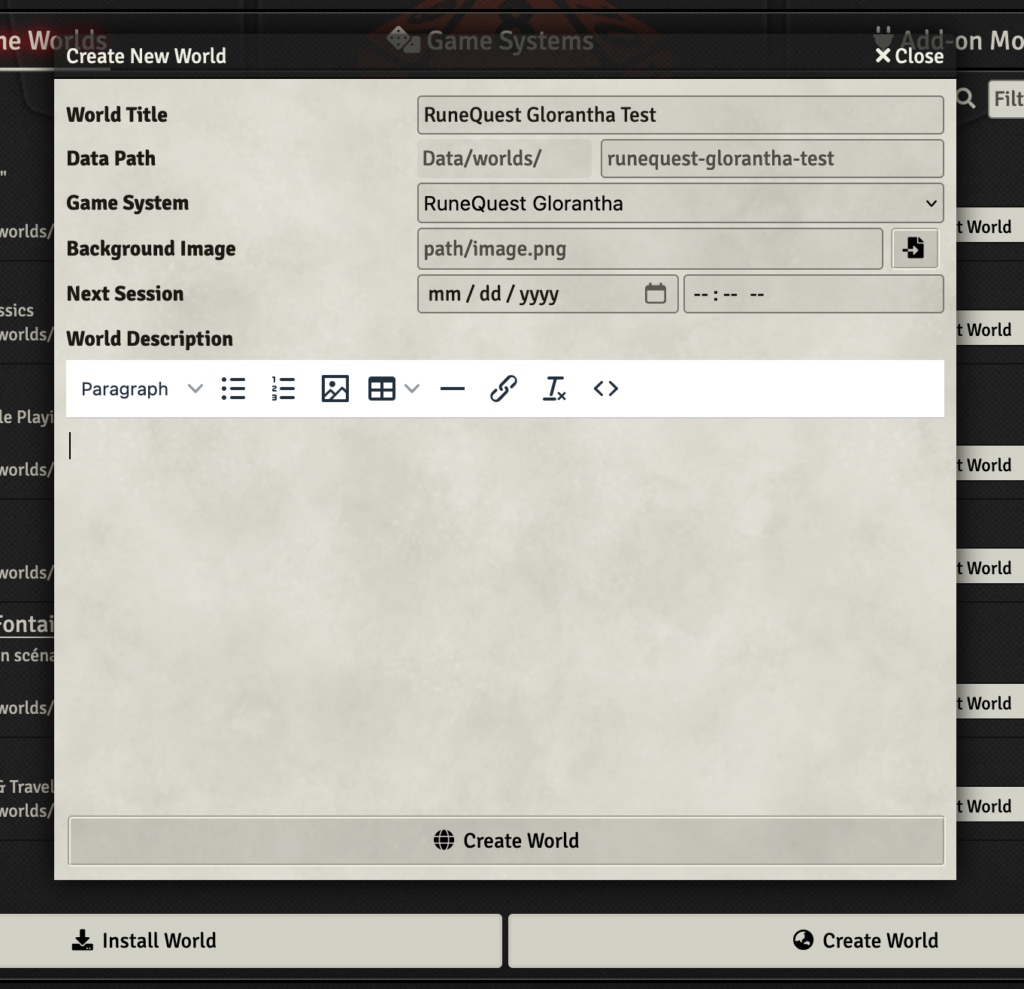The height and width of the screenshot is (989, 1024).
Task: Switch to the Add-on Modules tab
Action: [948, 41]
